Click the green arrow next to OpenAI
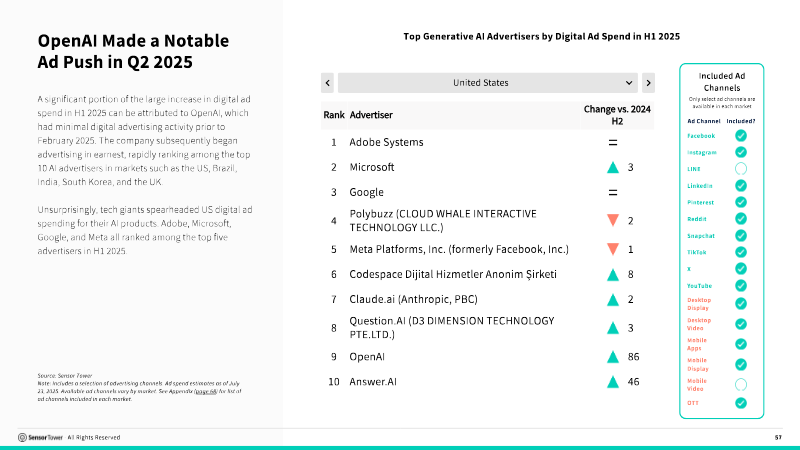 point(613,357)
